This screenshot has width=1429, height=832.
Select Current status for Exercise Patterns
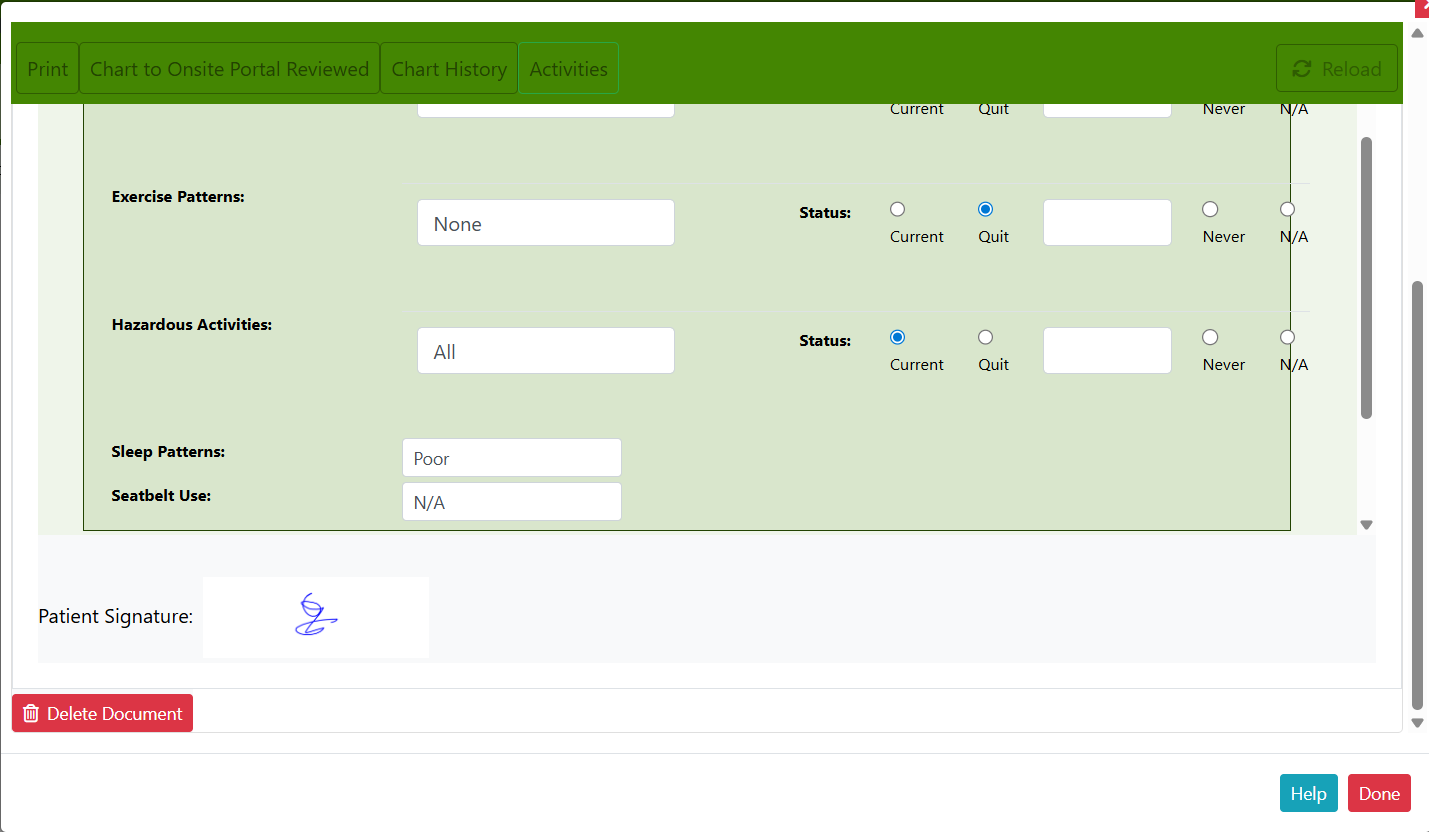coord(897,209)
